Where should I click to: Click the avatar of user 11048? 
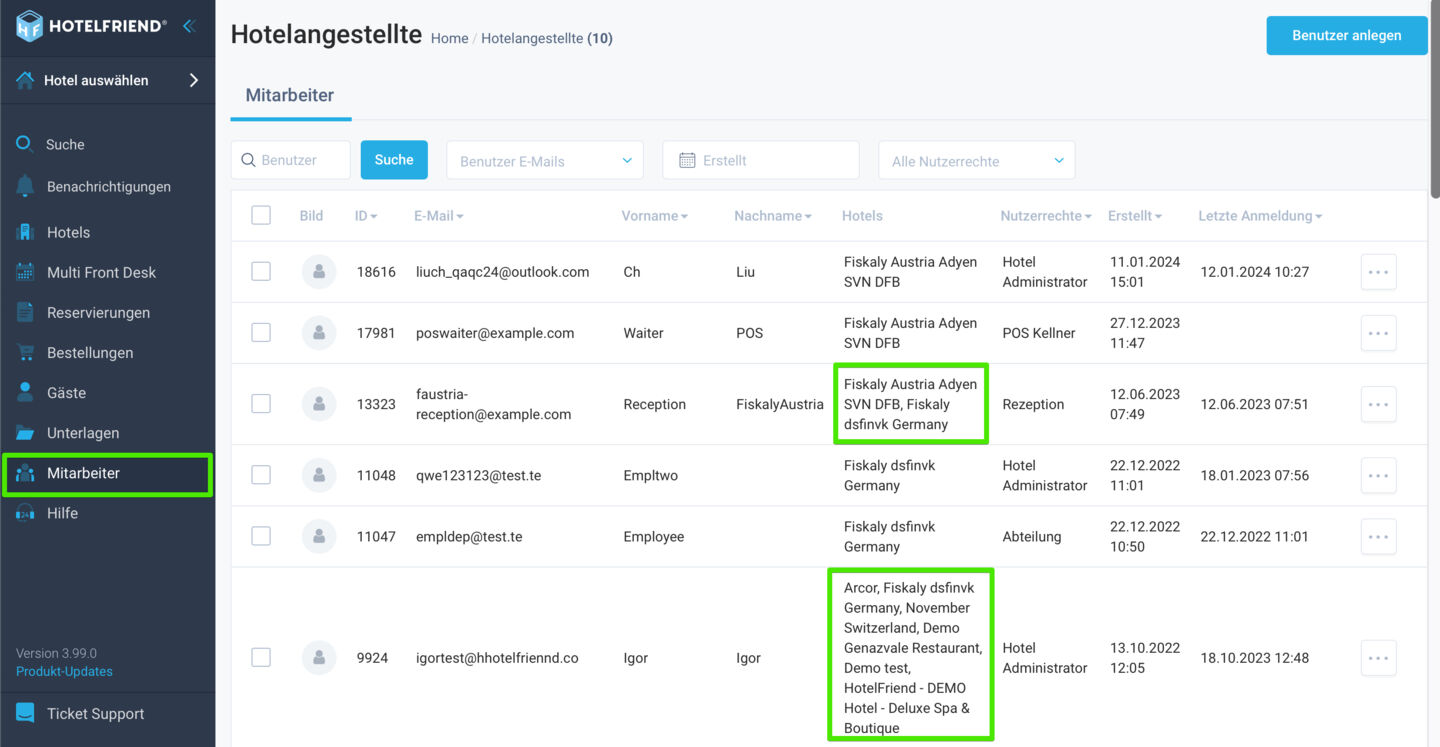point(318,475)
